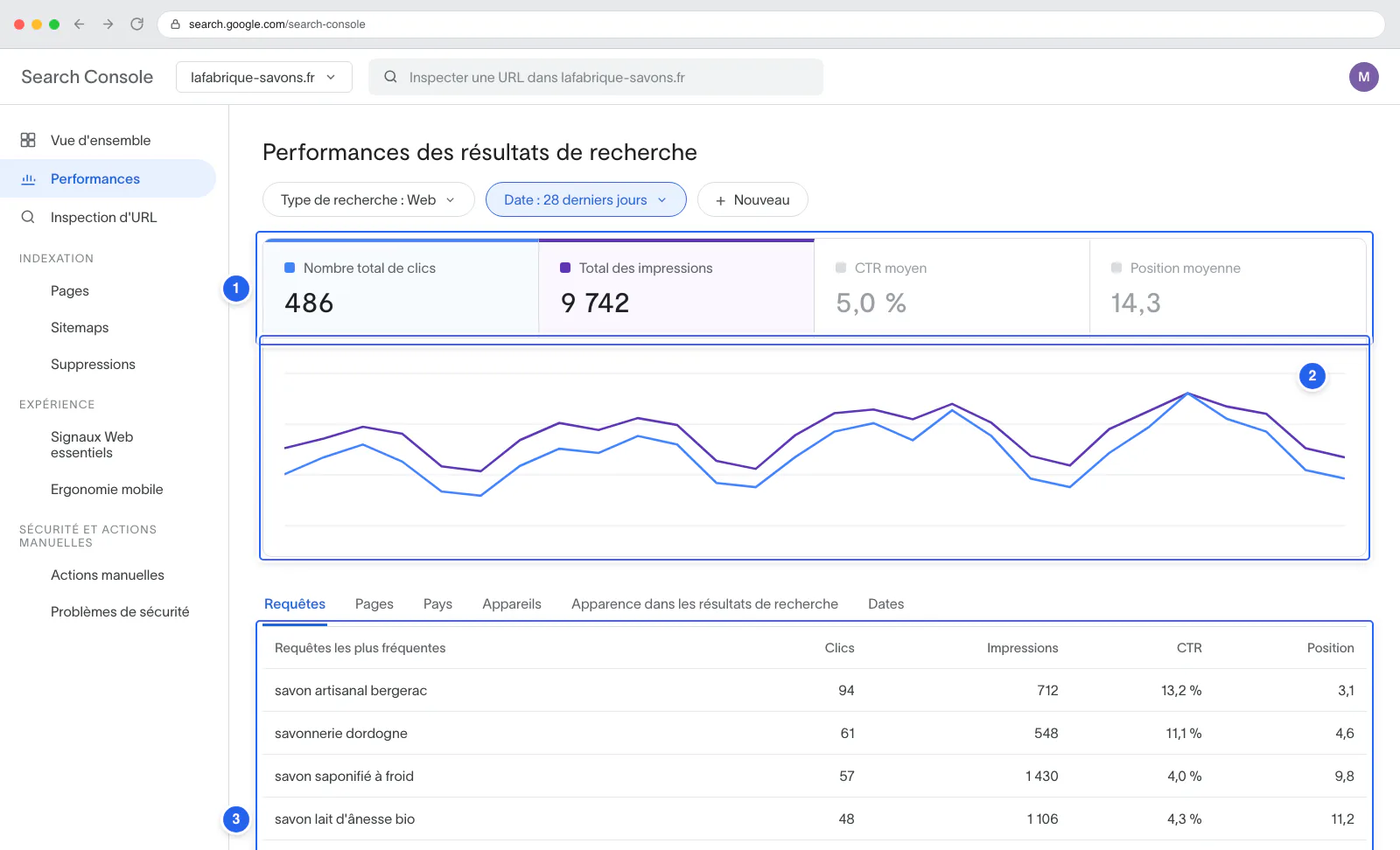Click the browser address bar
The height and width of the screenshot is (850, 1400).
coord(770,24)
